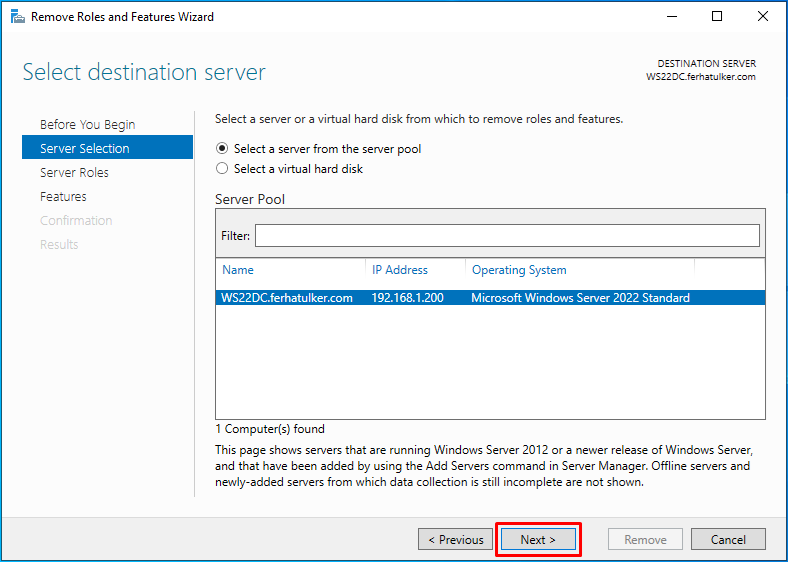788x562 pixels.
Task: Open the Features step in sidebar
Action: [x=63, y=197]
